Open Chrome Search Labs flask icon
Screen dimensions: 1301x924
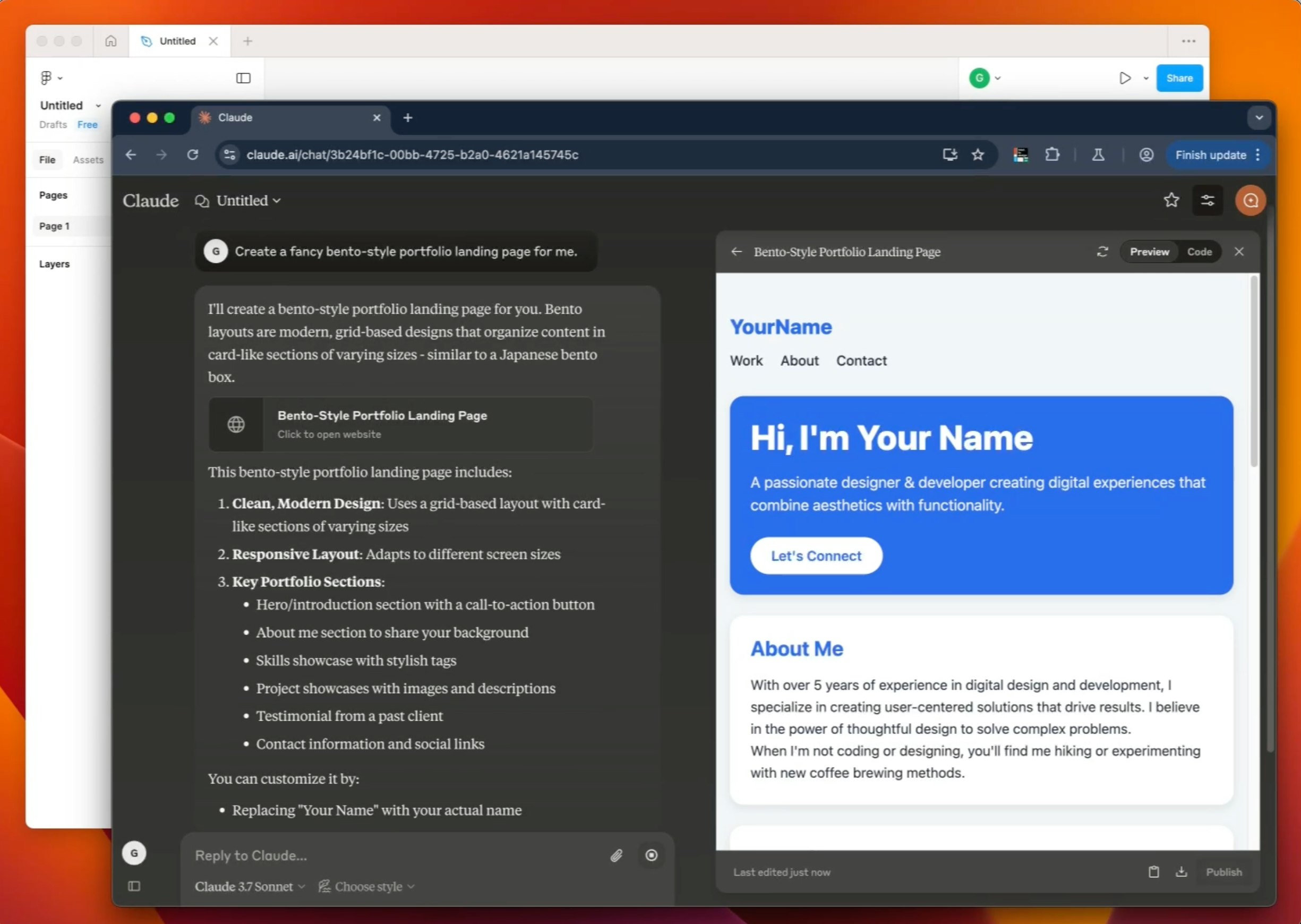click(1098, 155)
